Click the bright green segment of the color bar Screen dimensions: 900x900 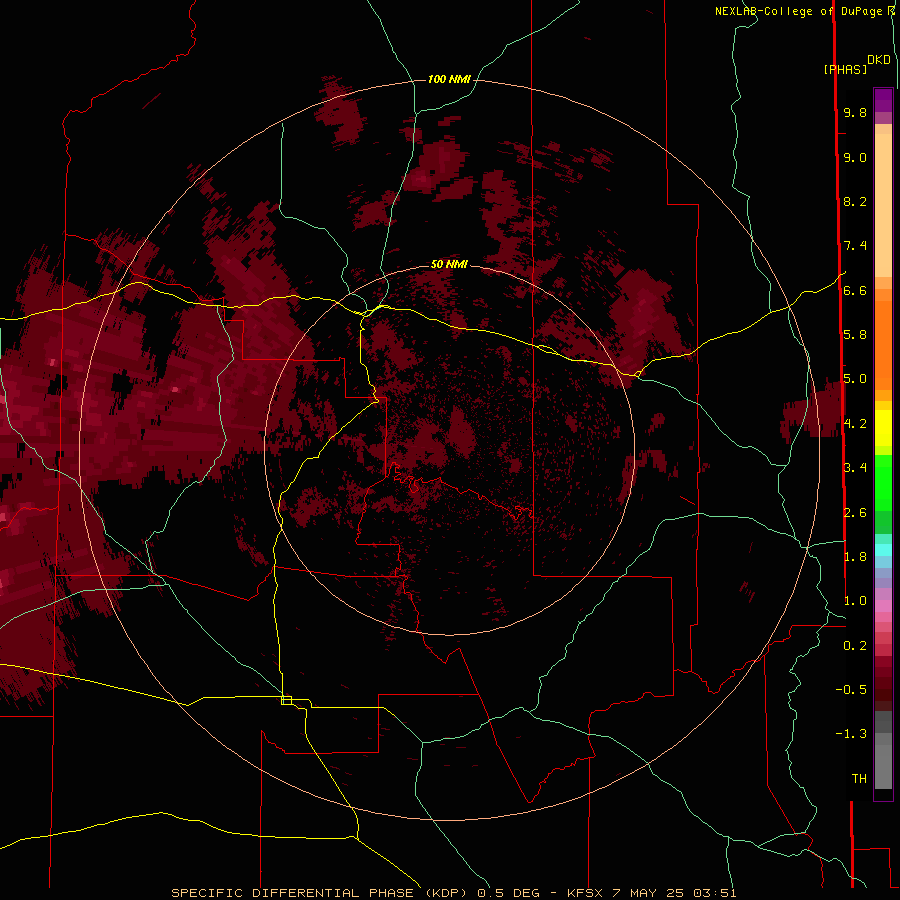click(x=883, y=482)
